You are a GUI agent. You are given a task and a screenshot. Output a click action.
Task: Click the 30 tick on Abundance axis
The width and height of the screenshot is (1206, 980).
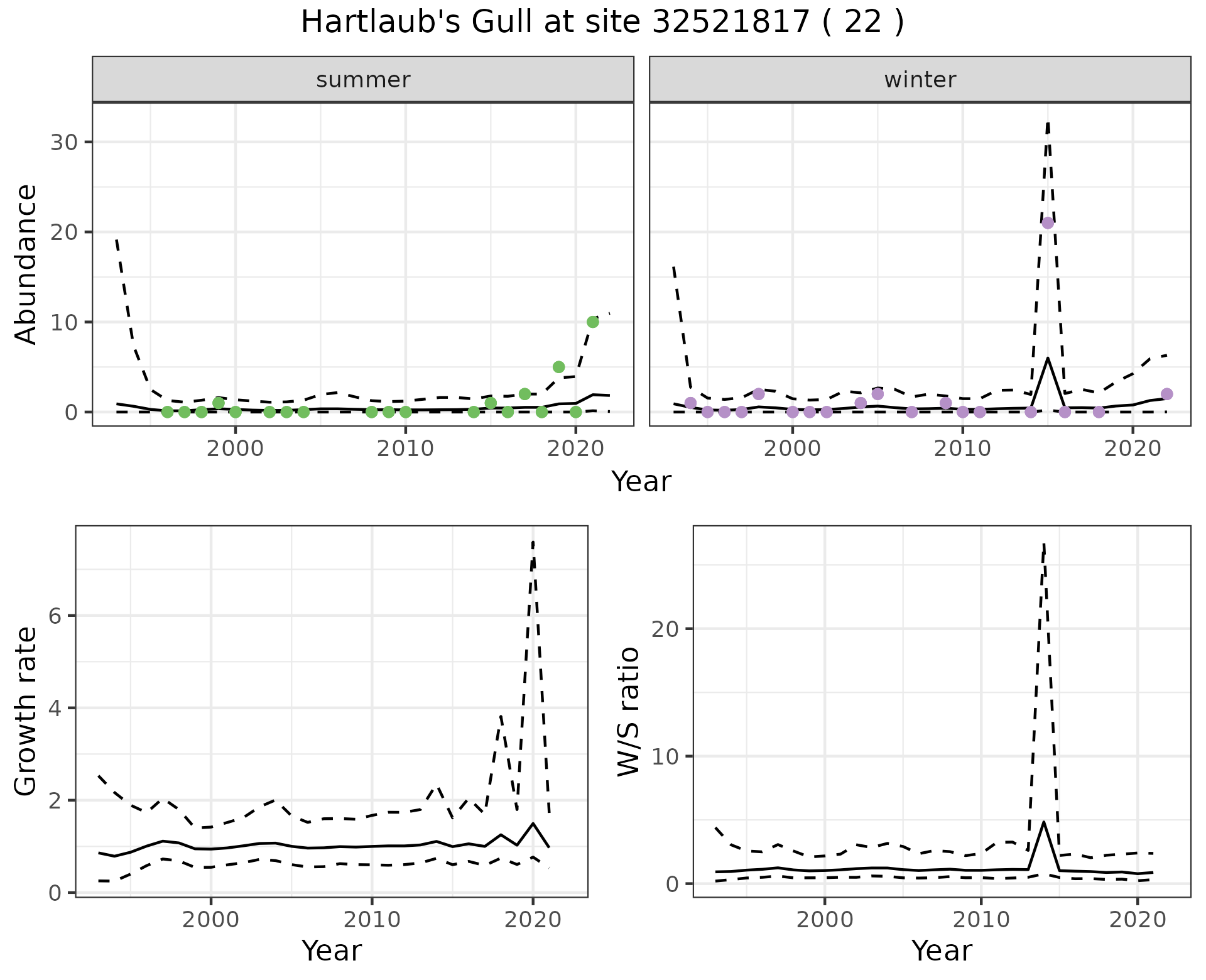[x=63, y=142]
